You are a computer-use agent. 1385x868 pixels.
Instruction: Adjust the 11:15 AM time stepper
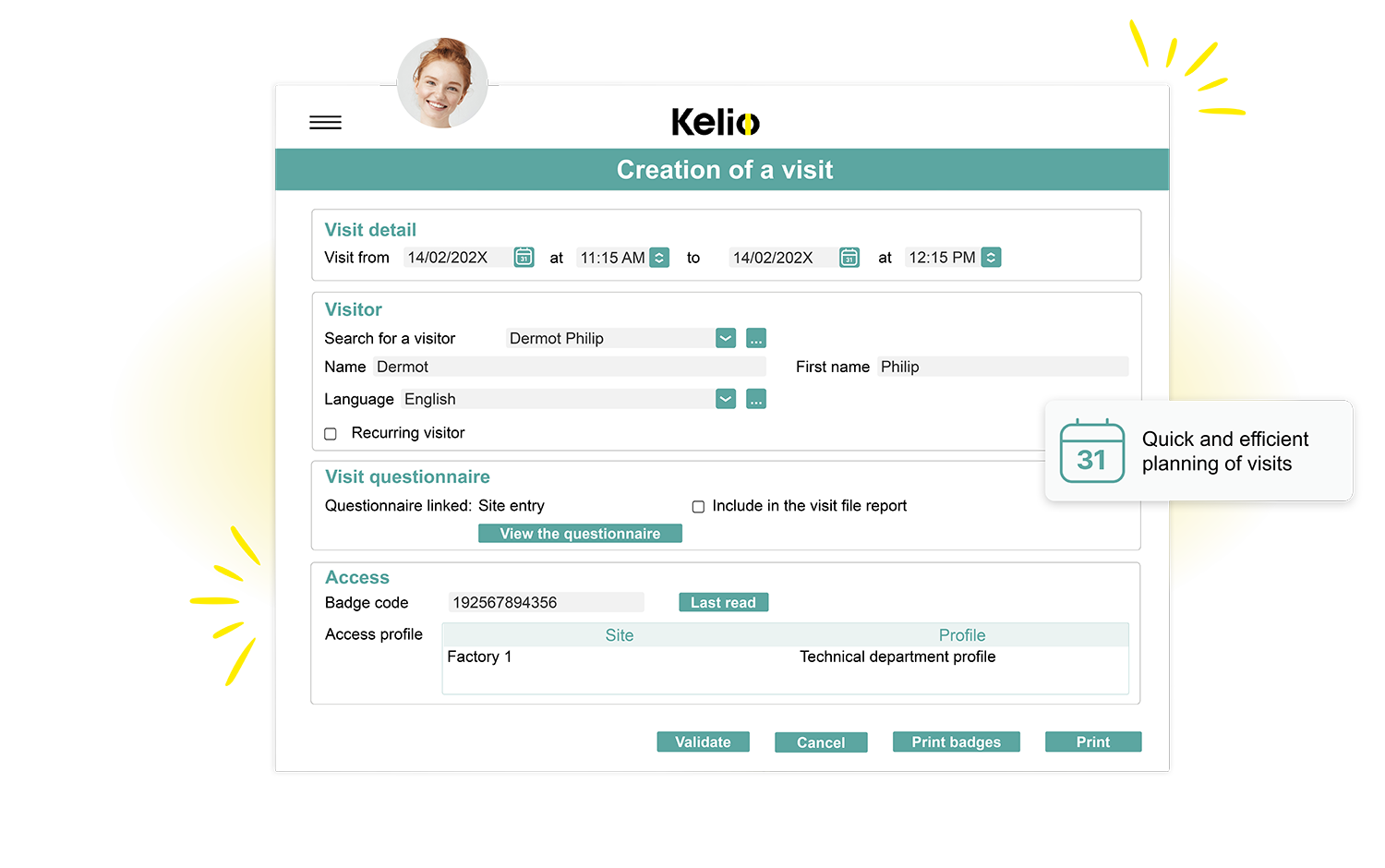tap(659, 258)
